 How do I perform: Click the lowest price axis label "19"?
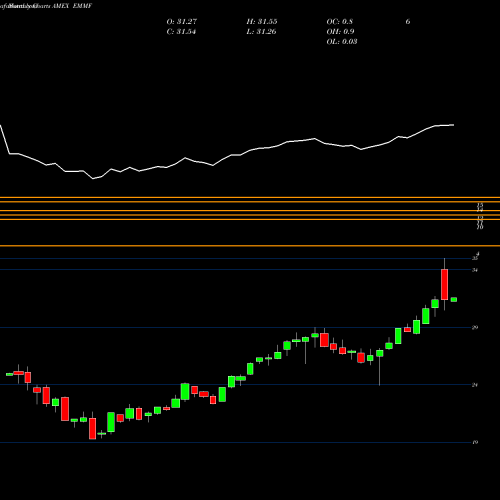[x=475, y=442]
